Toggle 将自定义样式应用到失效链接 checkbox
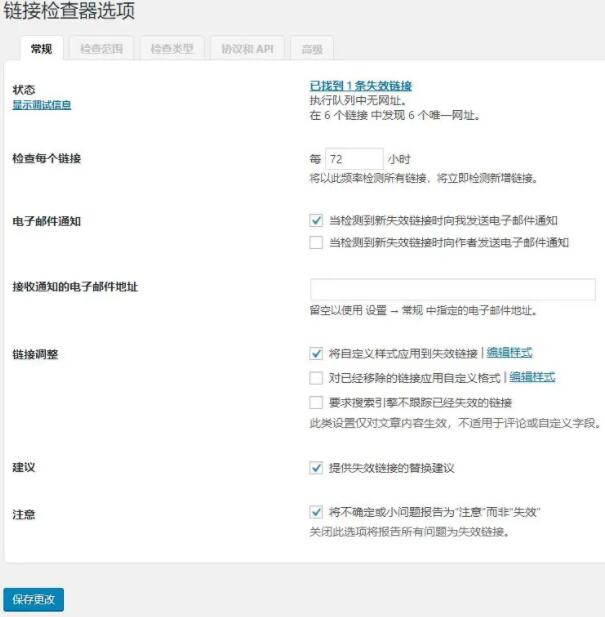 [x=316, y=353]
